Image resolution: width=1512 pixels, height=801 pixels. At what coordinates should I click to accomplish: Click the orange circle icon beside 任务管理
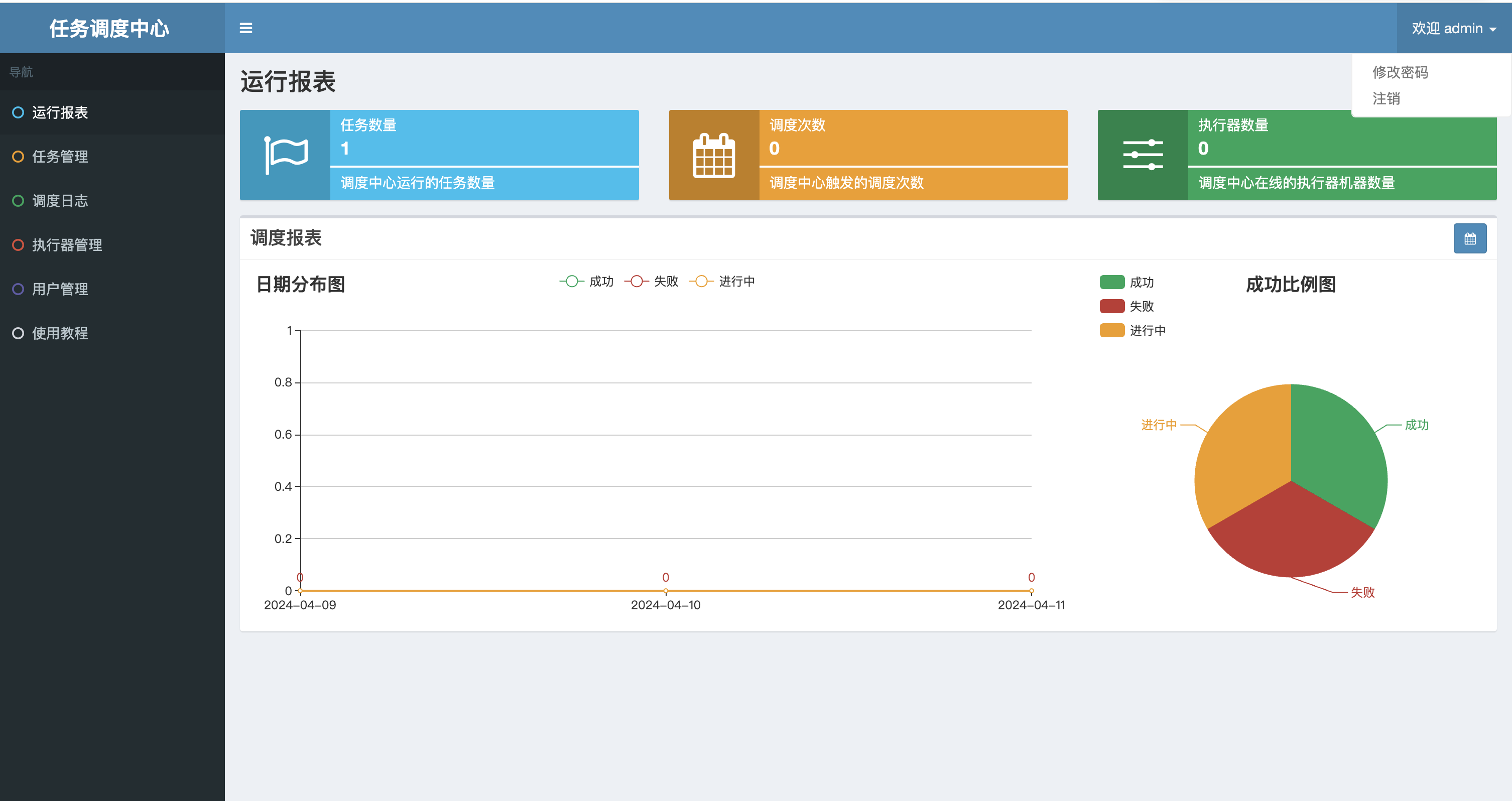[18, 156]
